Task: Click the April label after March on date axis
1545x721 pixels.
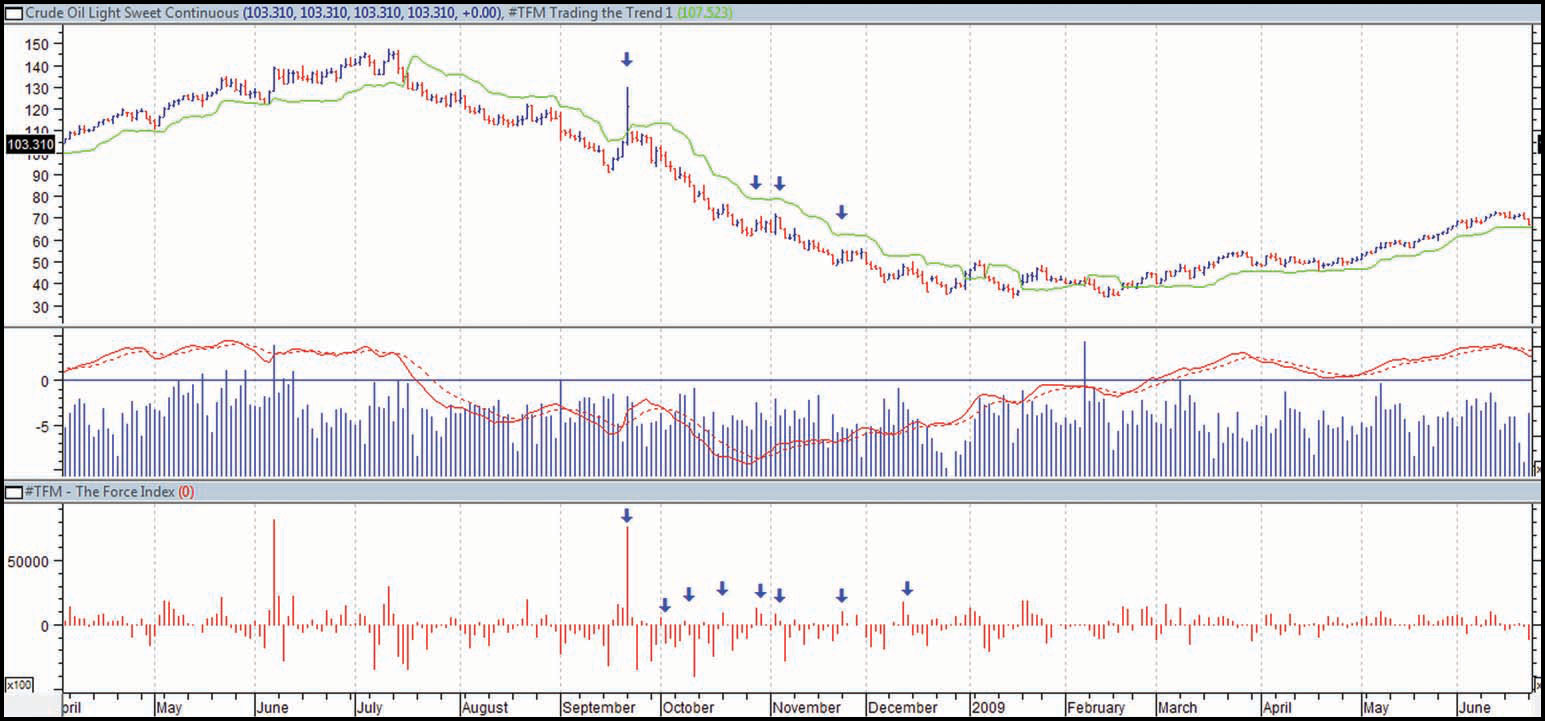Action: pyautogui.click(x=1279, y=707)
